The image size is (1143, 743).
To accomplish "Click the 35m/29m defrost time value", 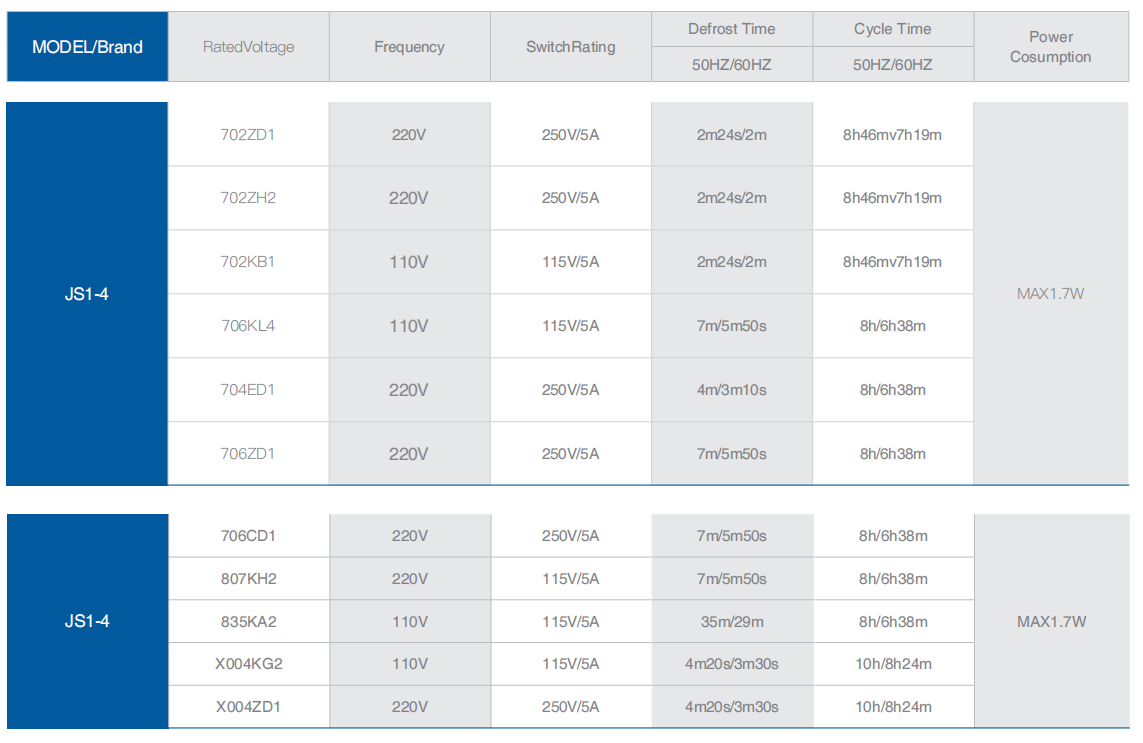I will [731, 622].
